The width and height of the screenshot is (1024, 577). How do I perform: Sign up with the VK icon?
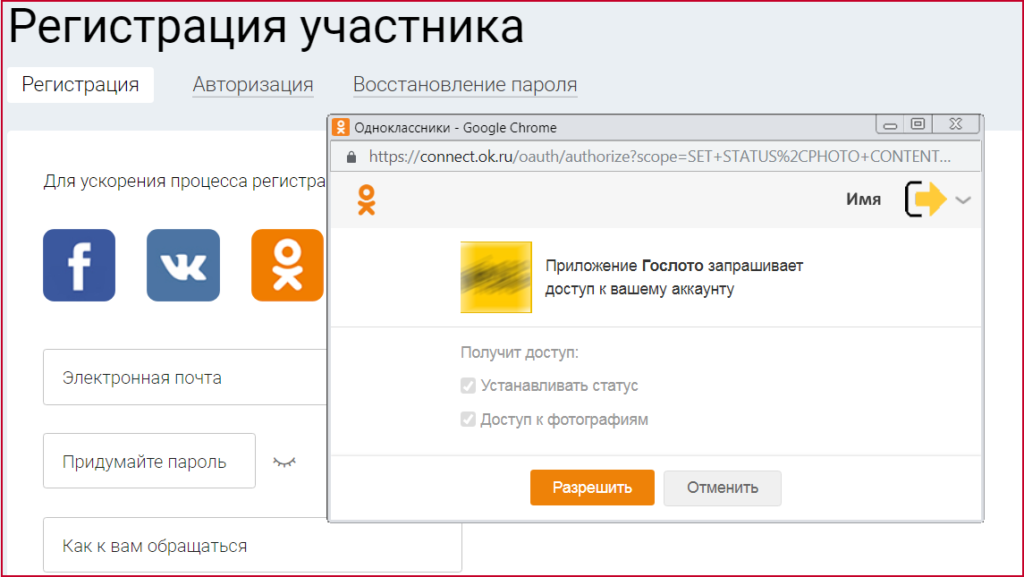tap(183, 265)
